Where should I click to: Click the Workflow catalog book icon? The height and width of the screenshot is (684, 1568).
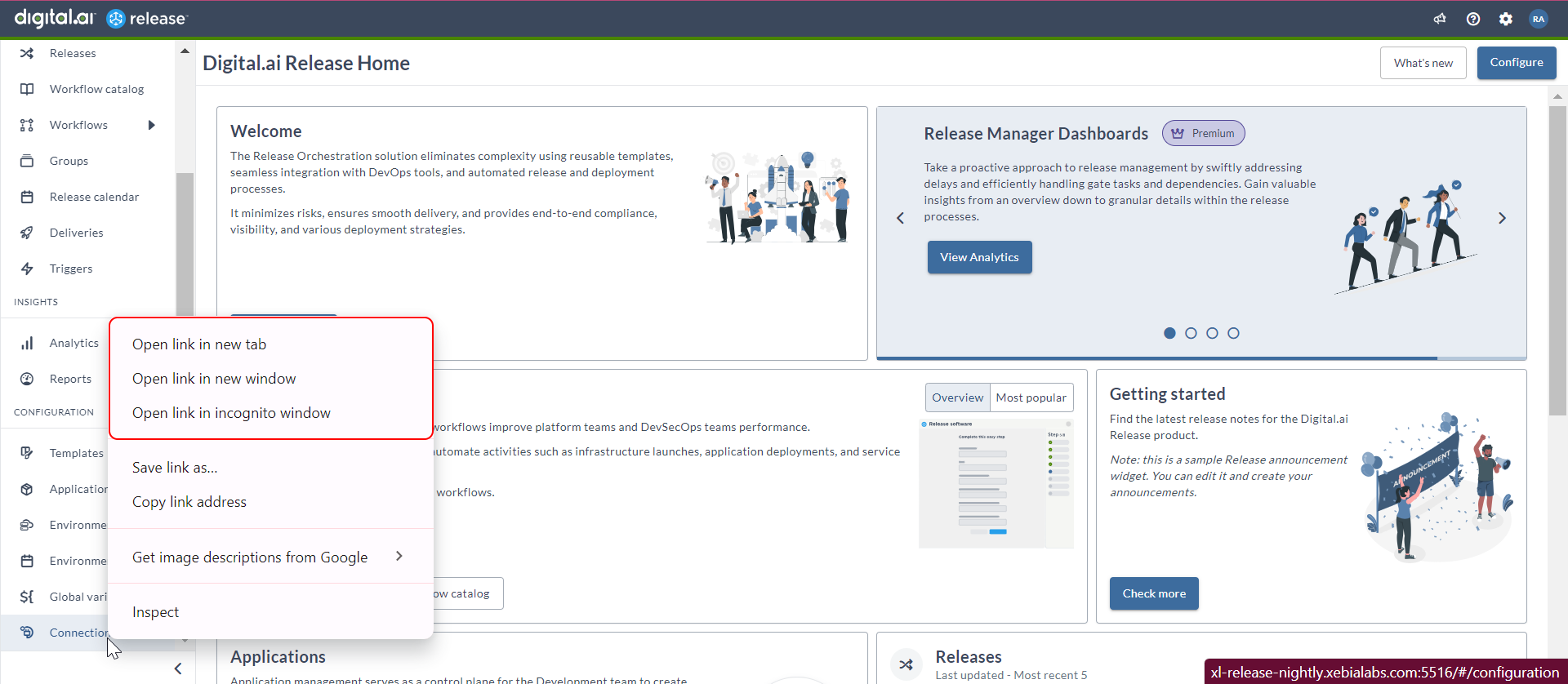pyautogui.click(x=27, y=89)
